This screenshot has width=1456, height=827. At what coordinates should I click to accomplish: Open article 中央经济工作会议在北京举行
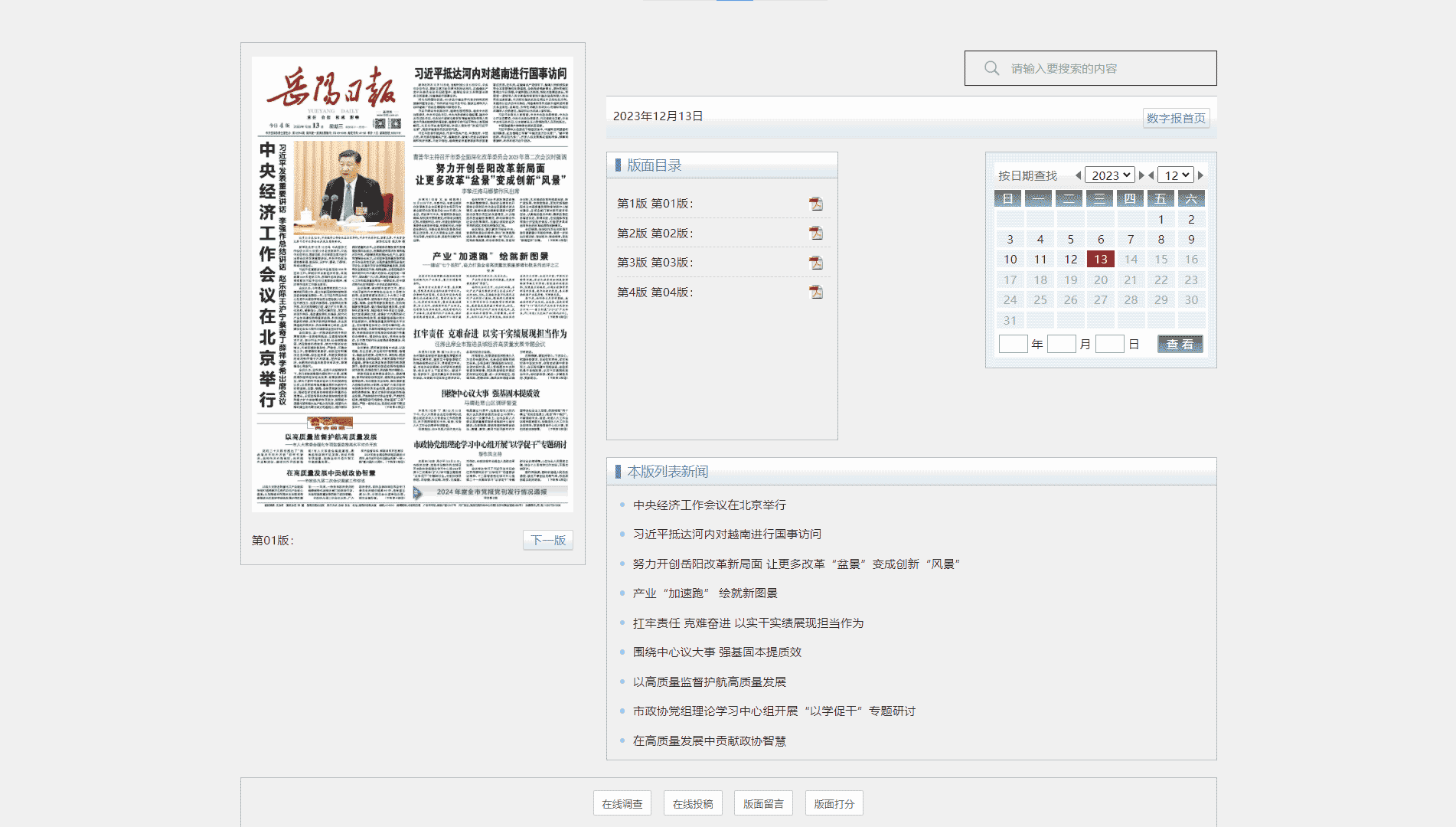[710, 505]
